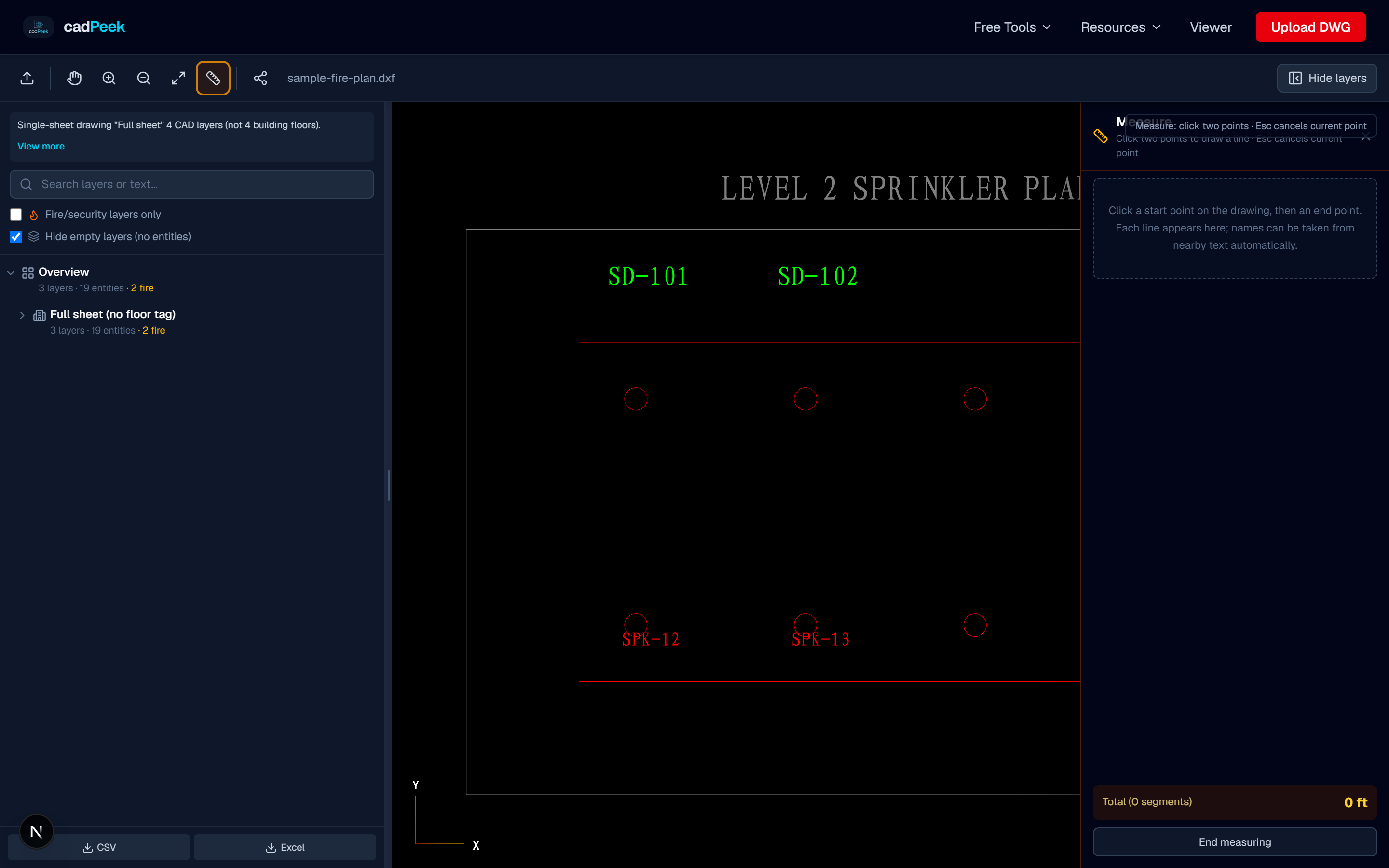
Task: Click the sample-fire-plan.dxf file name
Action: (341, 78)
